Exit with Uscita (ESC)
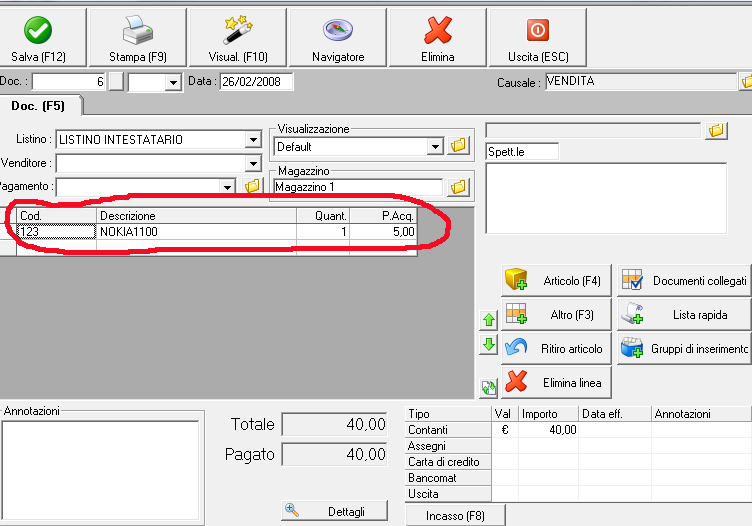Screen dimensions: 752x526 [538, 37]
